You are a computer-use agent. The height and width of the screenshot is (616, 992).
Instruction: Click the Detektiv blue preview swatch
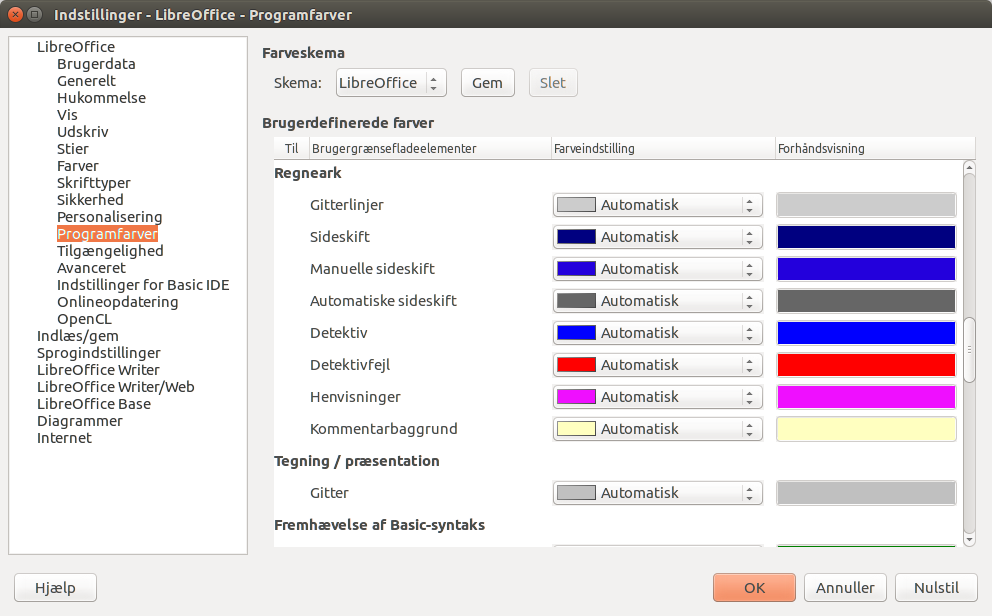click(x=866, y=333)
